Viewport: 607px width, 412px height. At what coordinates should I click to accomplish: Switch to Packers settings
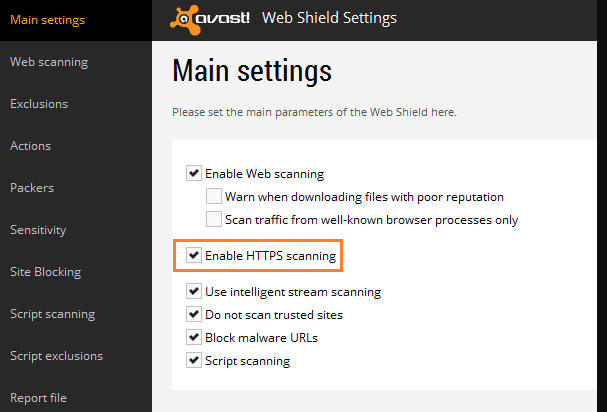(32, 188)
